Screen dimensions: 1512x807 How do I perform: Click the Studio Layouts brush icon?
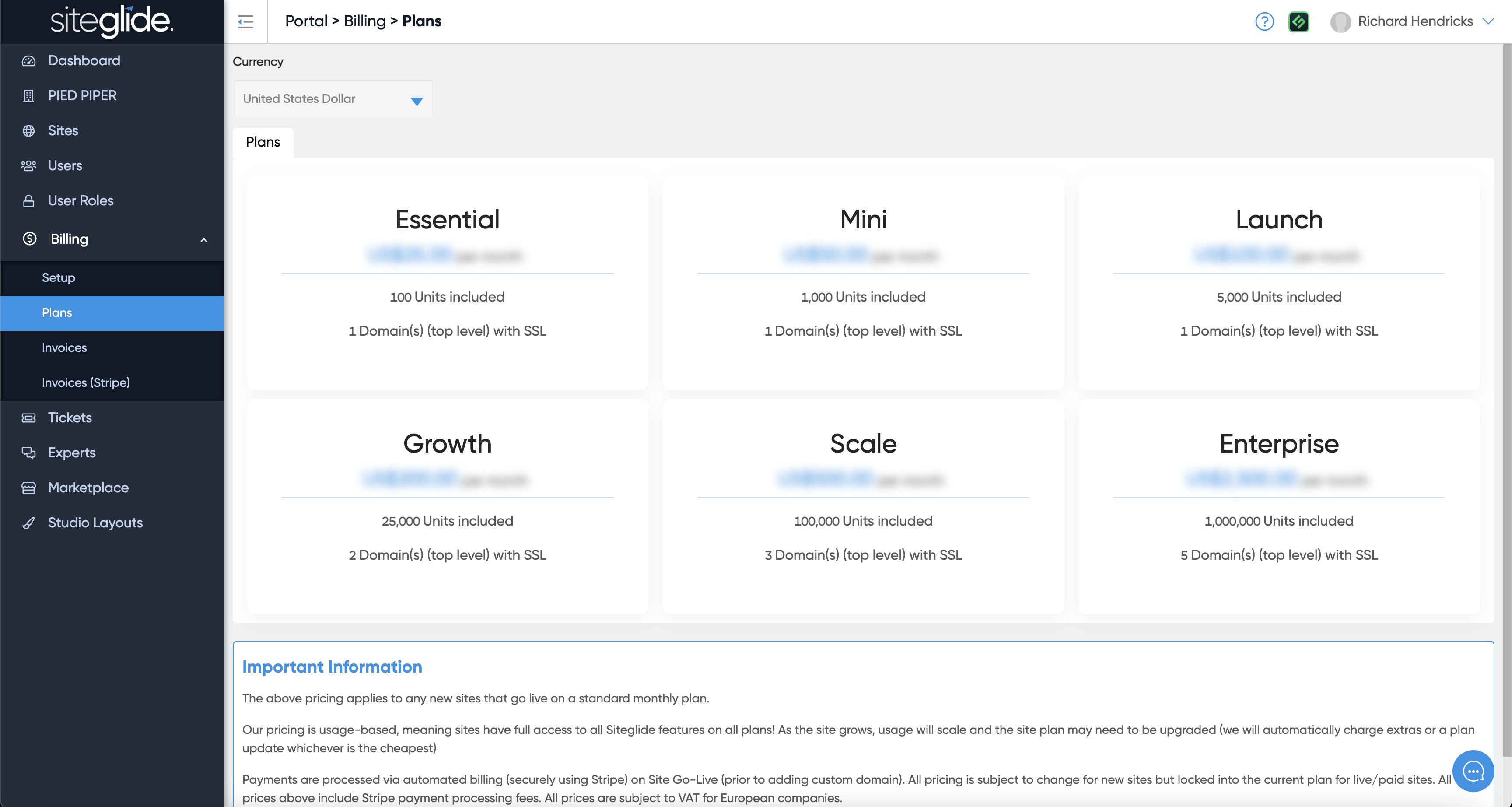29,523
